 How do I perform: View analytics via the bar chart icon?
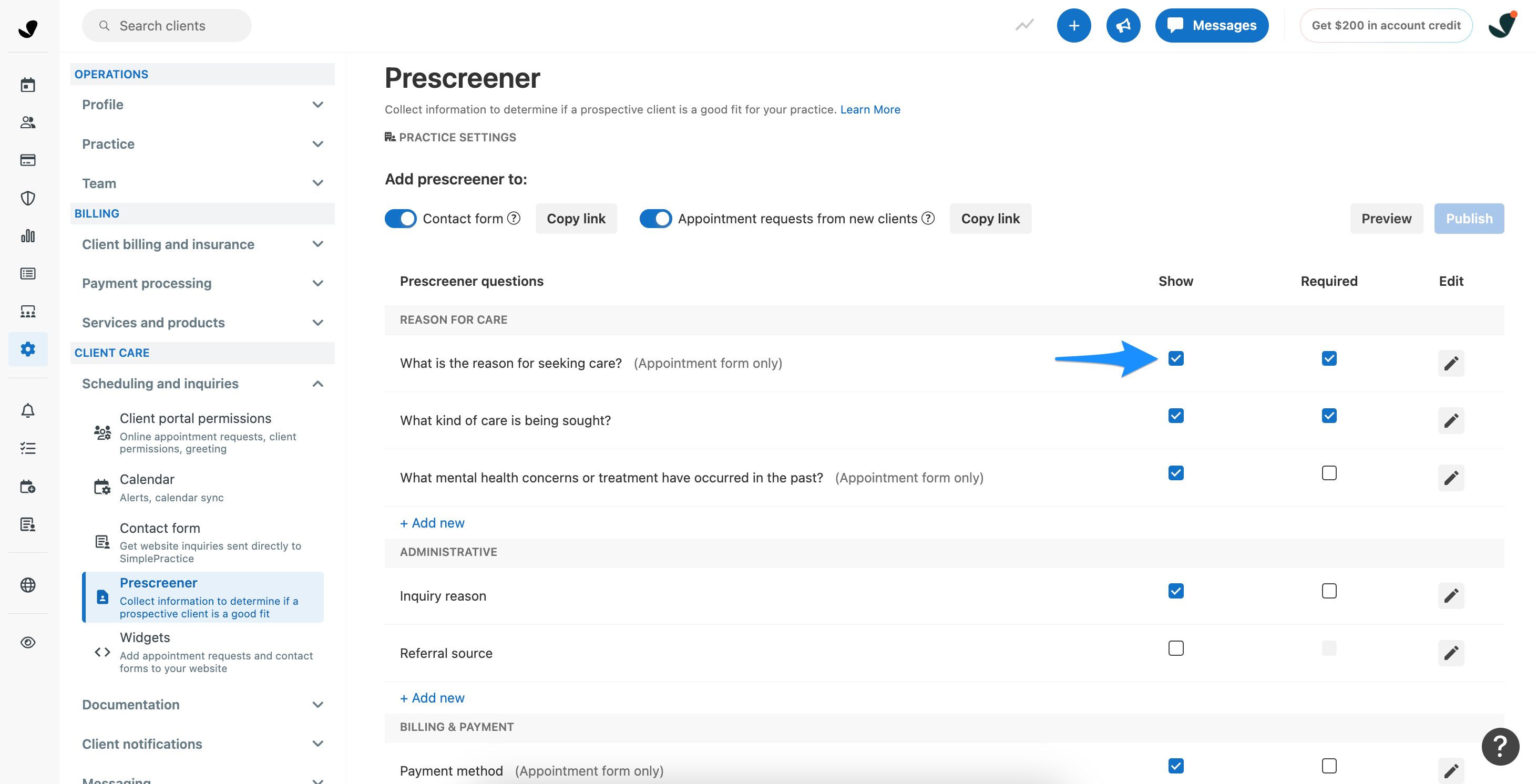pyautogui.click(x=28, y=236)
